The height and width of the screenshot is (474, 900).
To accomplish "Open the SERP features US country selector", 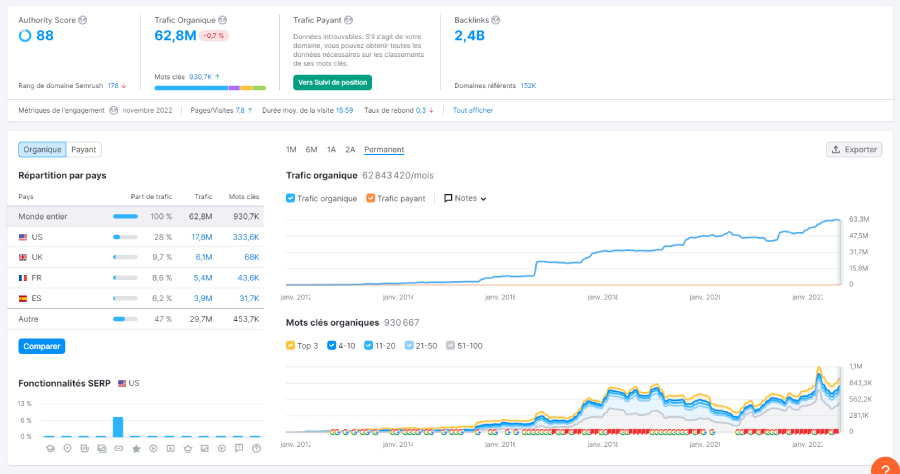I will (x=129, y=383).
